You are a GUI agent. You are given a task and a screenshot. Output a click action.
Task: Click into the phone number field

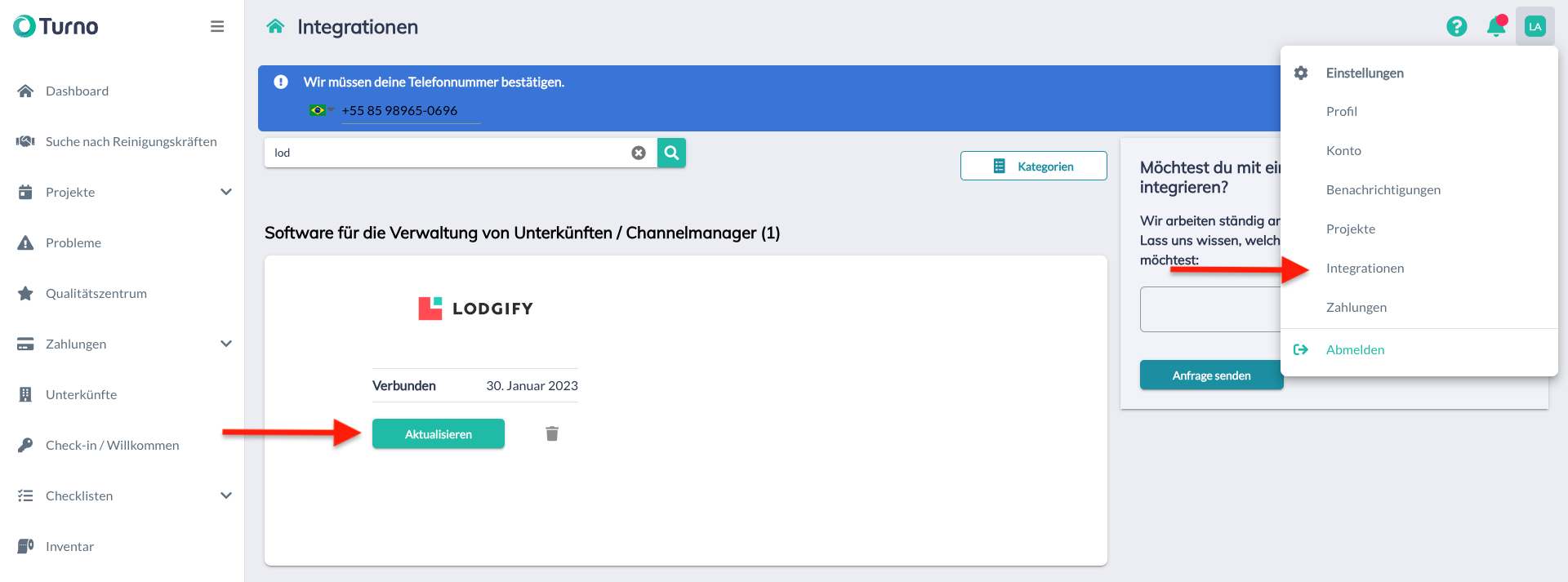pyautogui.click(x=410, y=110)
